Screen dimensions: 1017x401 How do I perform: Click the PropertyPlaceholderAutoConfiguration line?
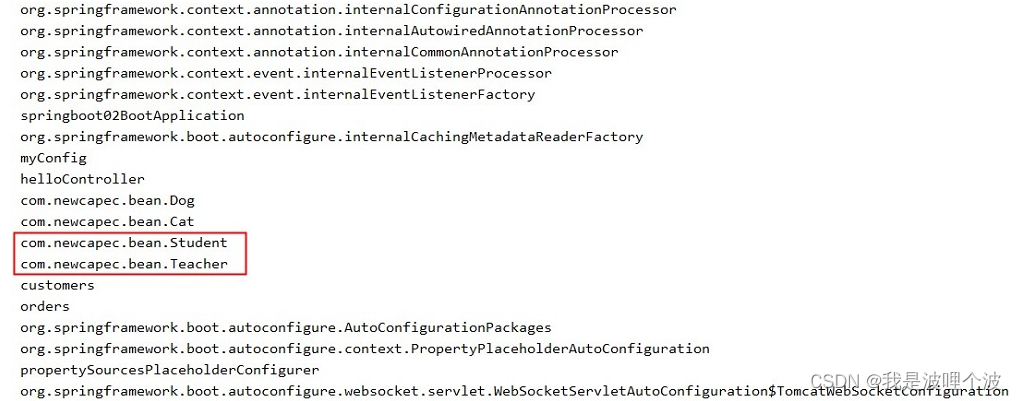click(364, 349)
